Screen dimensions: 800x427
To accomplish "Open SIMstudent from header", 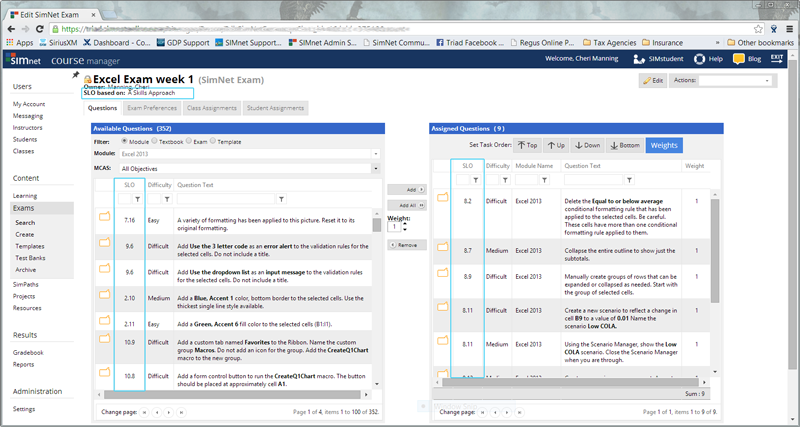I will (x=658, y=59).
